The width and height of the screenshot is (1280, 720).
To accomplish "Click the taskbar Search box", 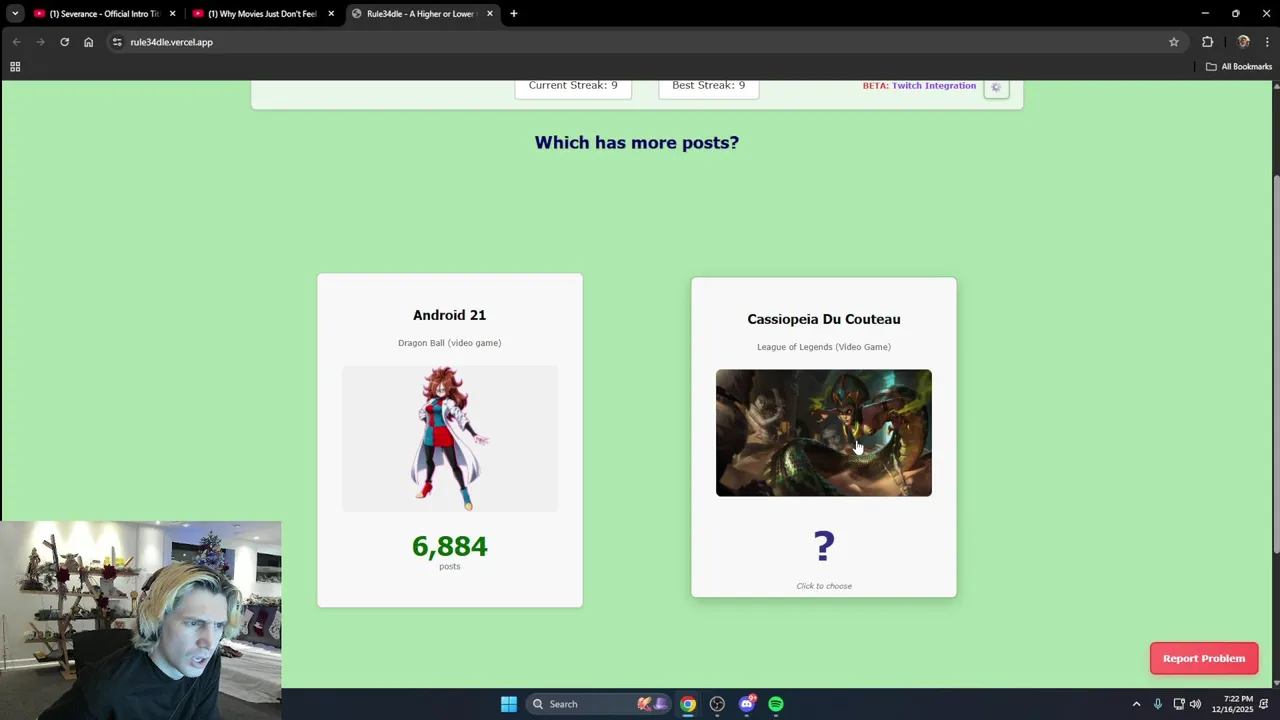I will (598, 704).
